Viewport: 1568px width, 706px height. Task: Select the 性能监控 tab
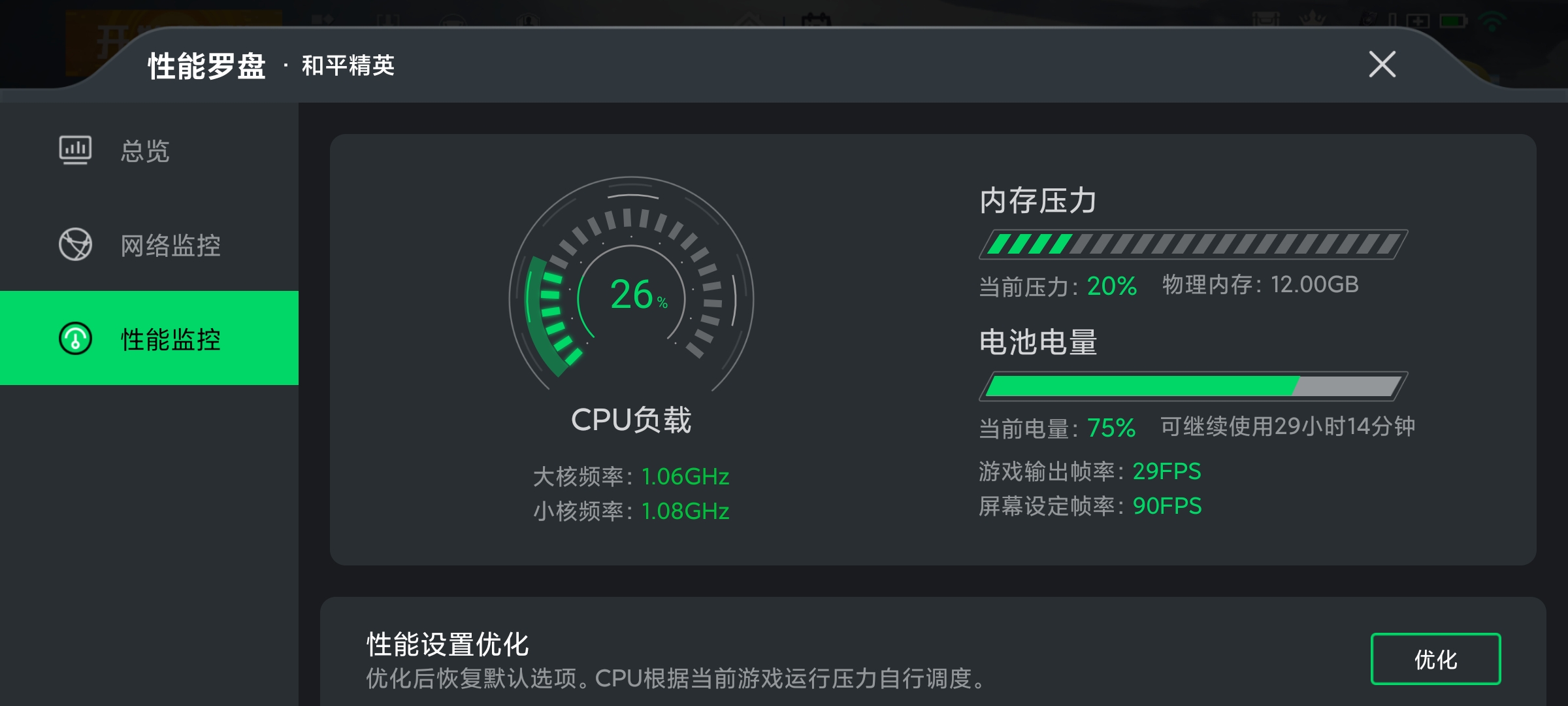pyautogui.click(x=170, y=339)
